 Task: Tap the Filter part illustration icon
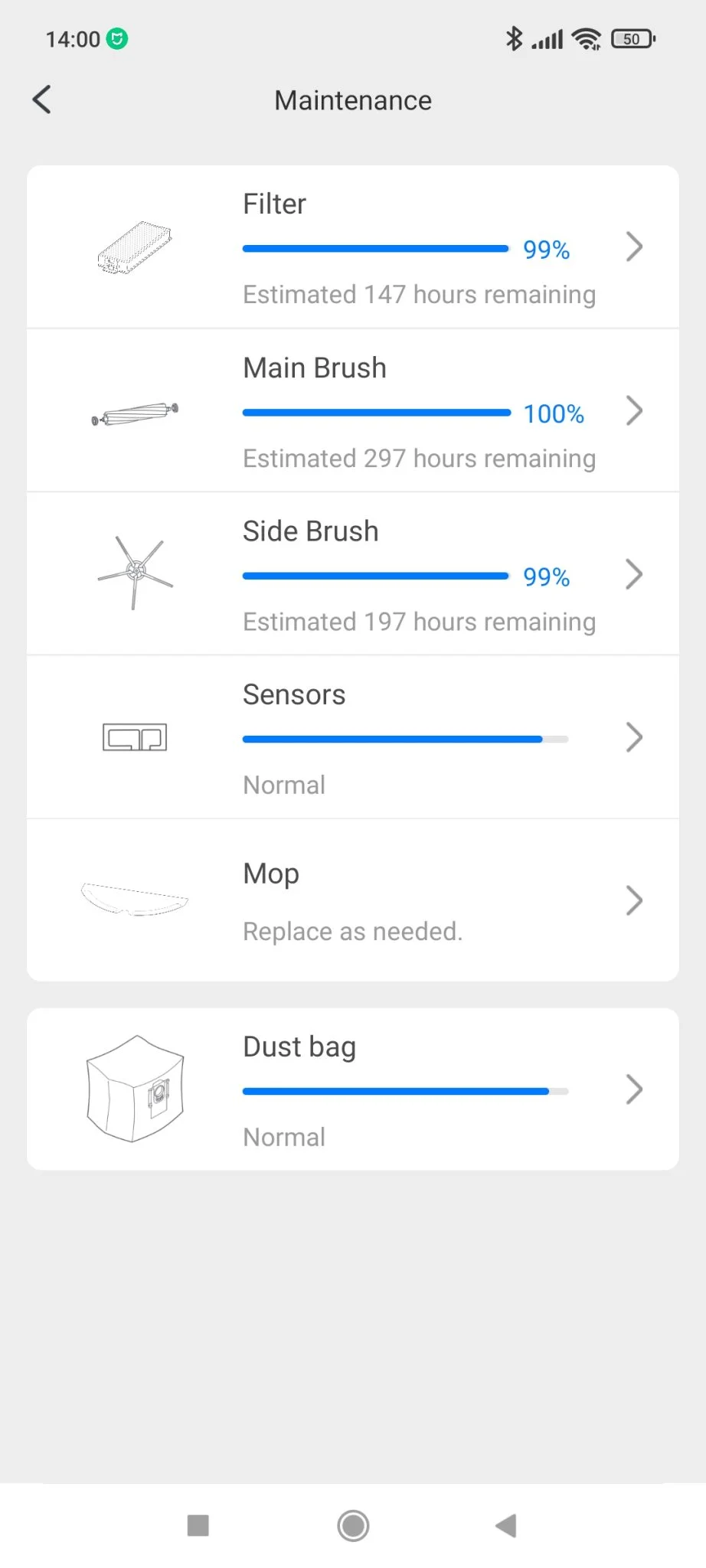[135, 247]
